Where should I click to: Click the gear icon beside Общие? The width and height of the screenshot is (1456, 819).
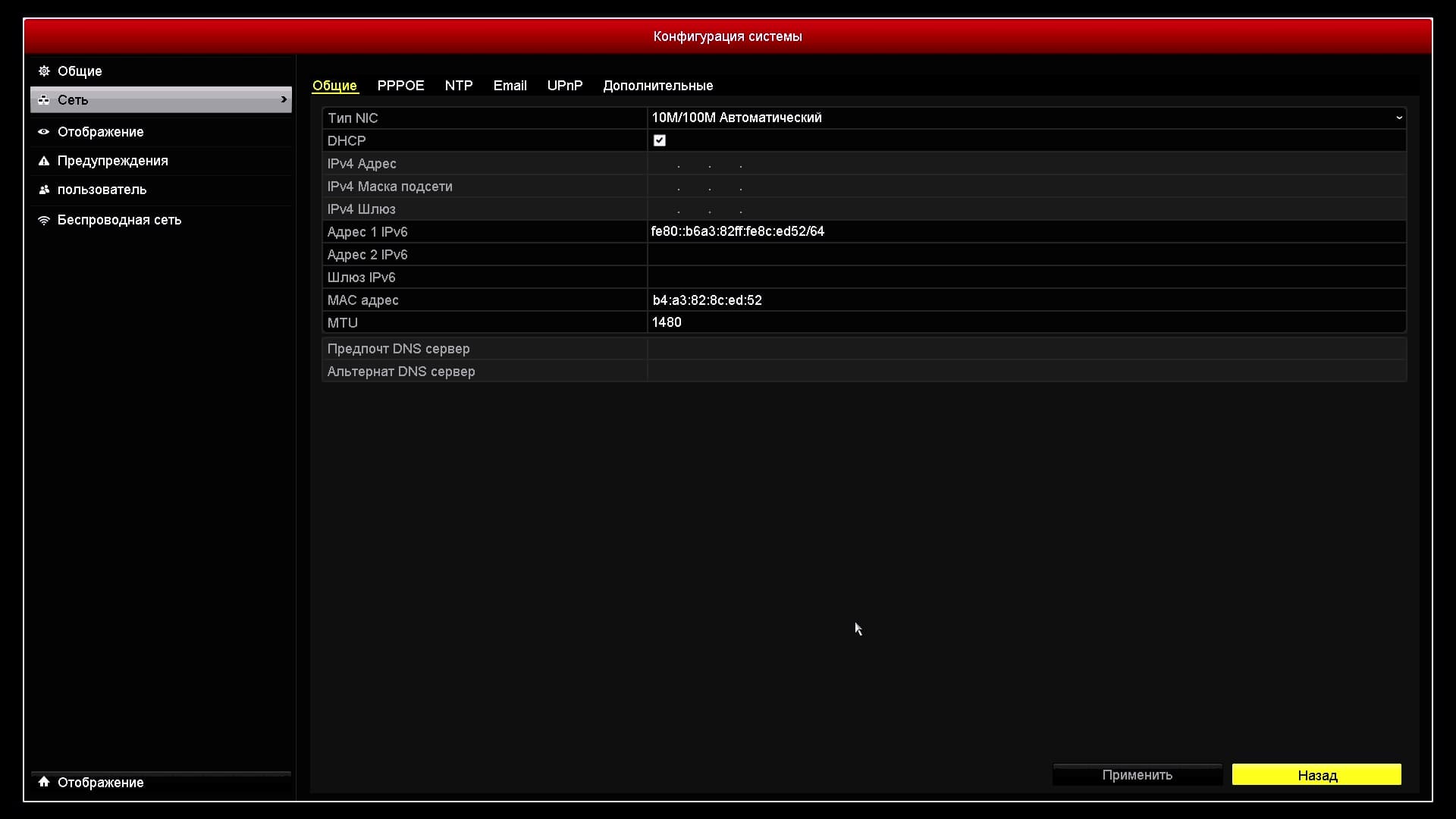[x=44, y=71]
